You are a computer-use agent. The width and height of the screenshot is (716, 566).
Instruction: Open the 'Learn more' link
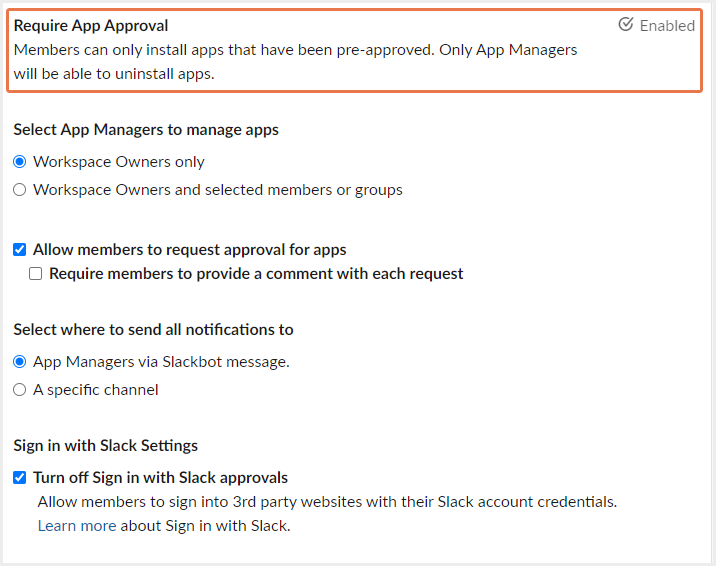pyautogui.click(x=77, y=526)
